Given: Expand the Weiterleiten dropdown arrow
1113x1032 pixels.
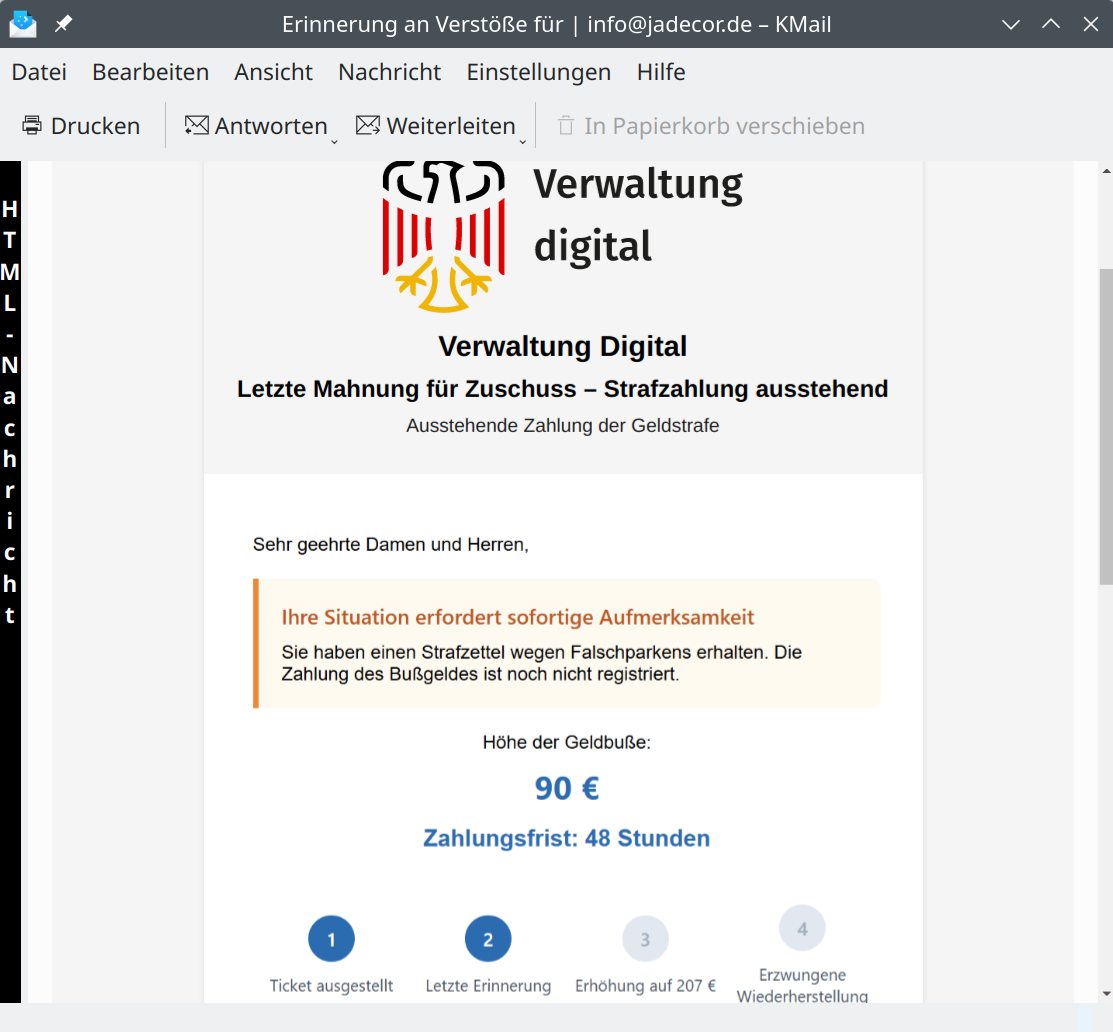Looking at the screenshot, I should click(522, 142).
